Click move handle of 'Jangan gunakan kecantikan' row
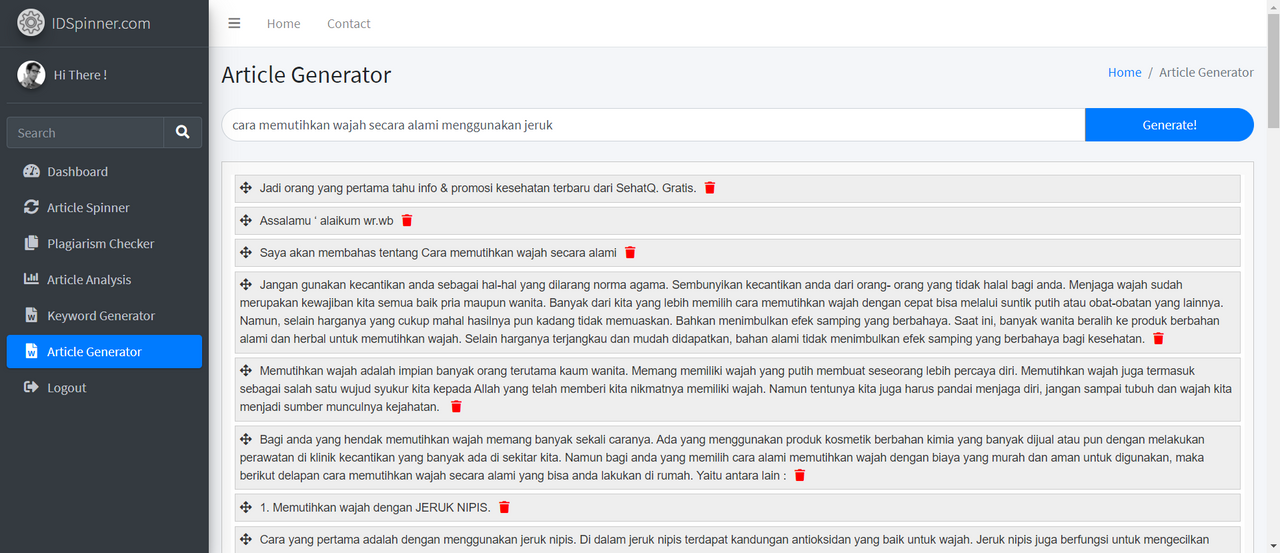Viewport: 1280px width, 553px height. [246, 284]
